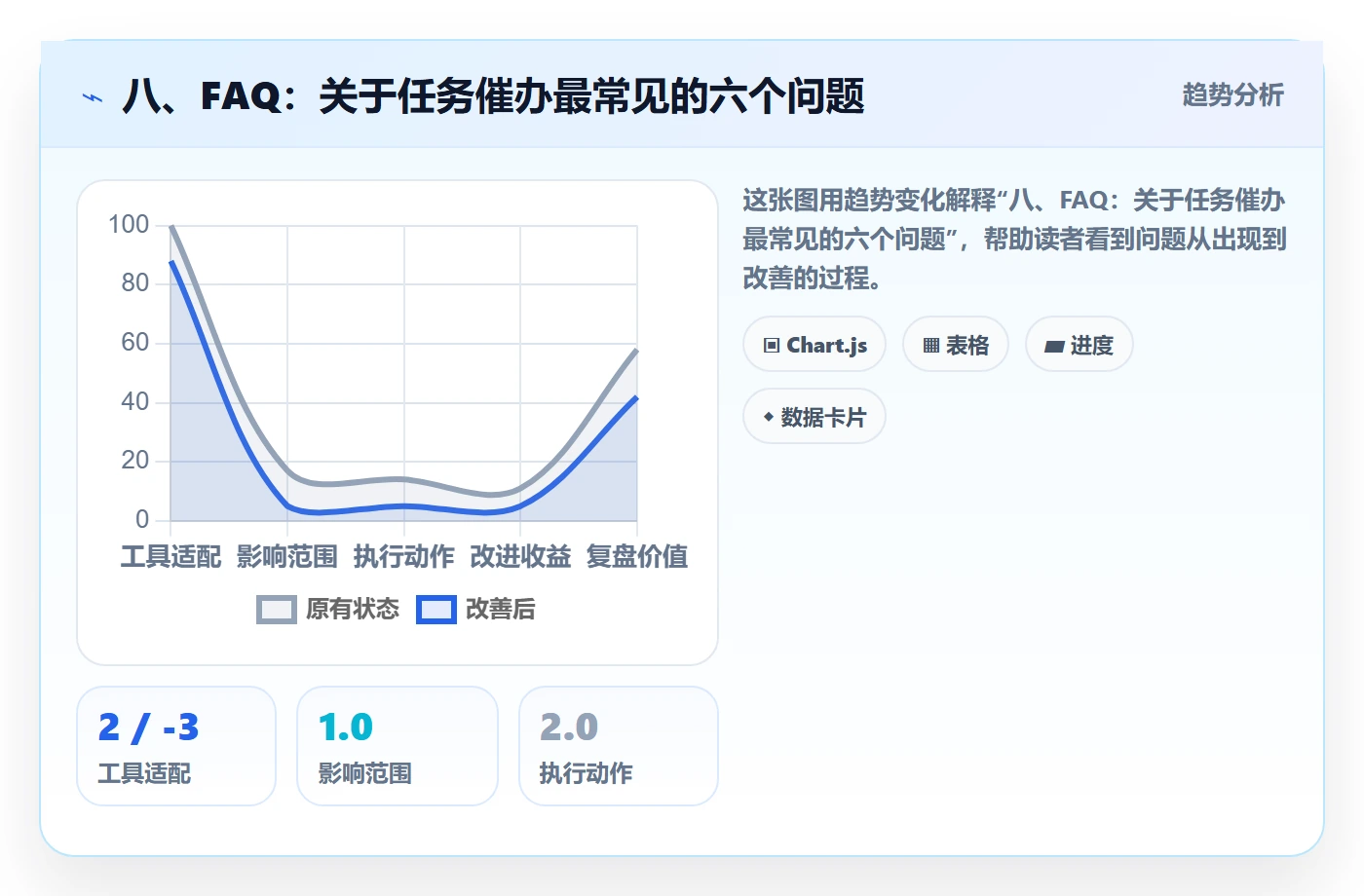This screenshot has height=896, width=1364.
Task: Click the 100 y-axis value
Action: coord(129,225)
